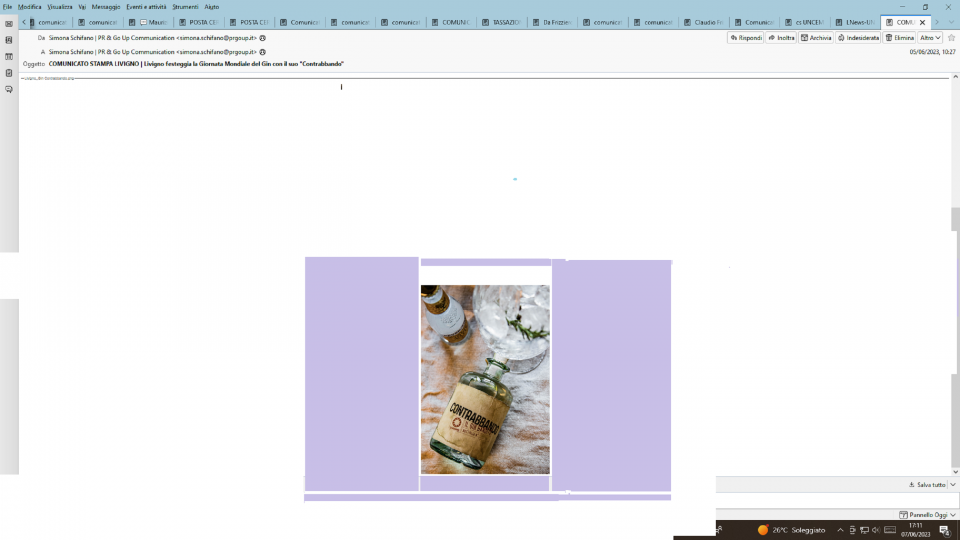Open the Messaggio menu
960x540 pixels.
pyautogui.click(x=106, y=7)
